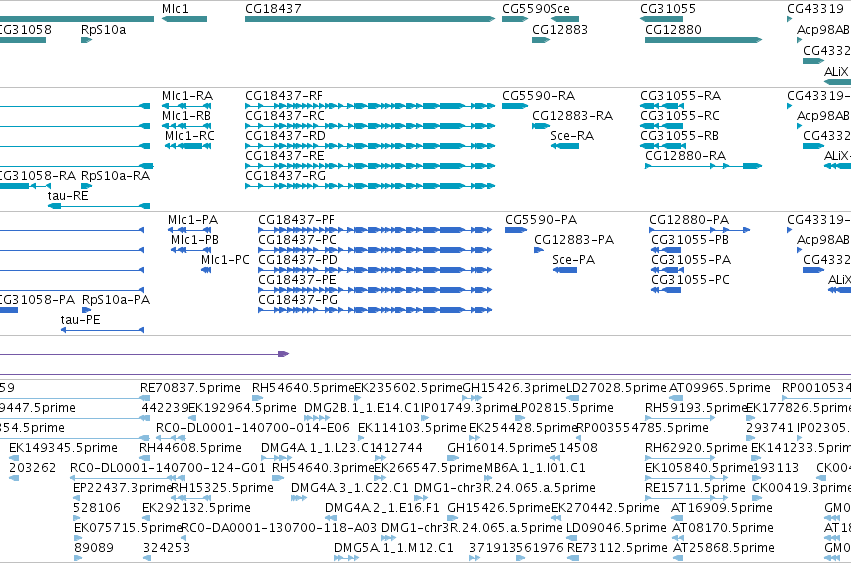Viewport: 851px width, 563px height.
Task: Click the CG12883 gene label
Action: tap(560, 30)
